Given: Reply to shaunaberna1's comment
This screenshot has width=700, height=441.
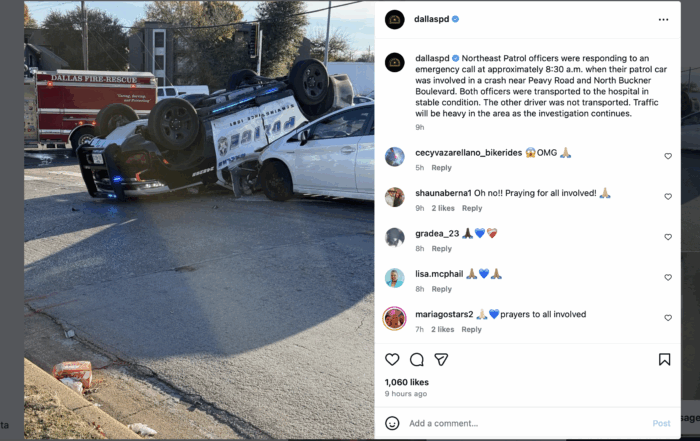Looking at the screenshot, I should (472, 208).
